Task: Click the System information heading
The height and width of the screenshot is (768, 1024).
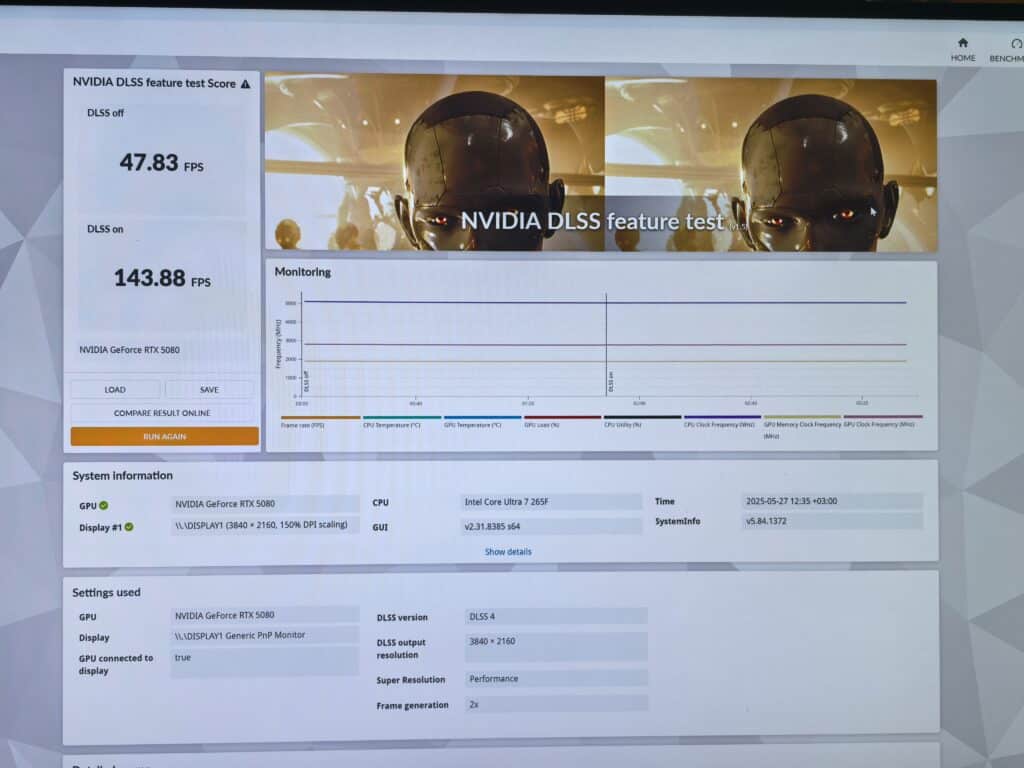Action: pos(122,475)
